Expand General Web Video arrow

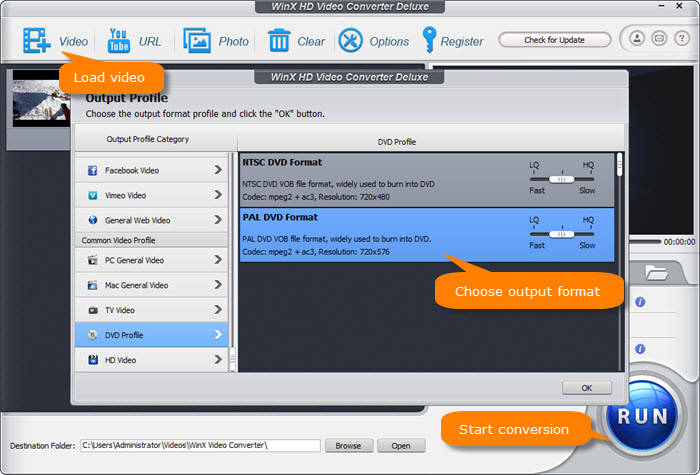pos(218,220)
